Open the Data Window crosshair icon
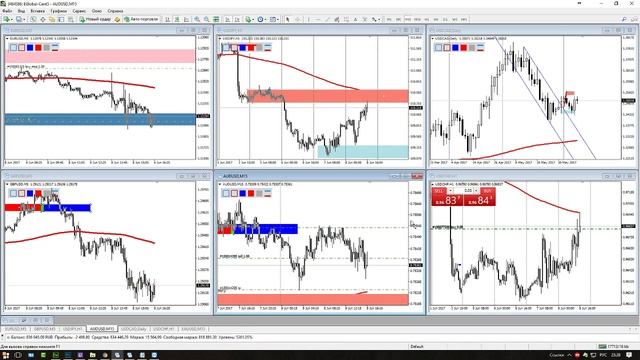The image size is (640, 360). point(43,19)
